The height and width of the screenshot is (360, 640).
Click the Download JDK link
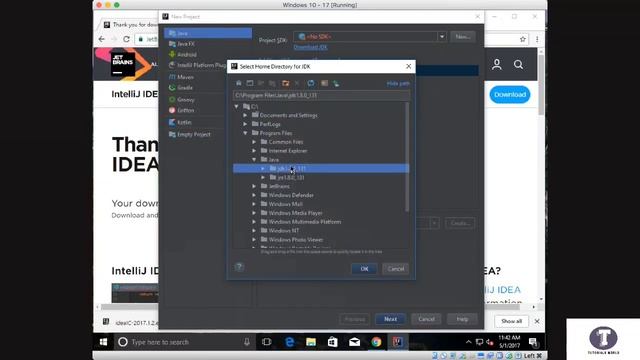click(311, 47)
